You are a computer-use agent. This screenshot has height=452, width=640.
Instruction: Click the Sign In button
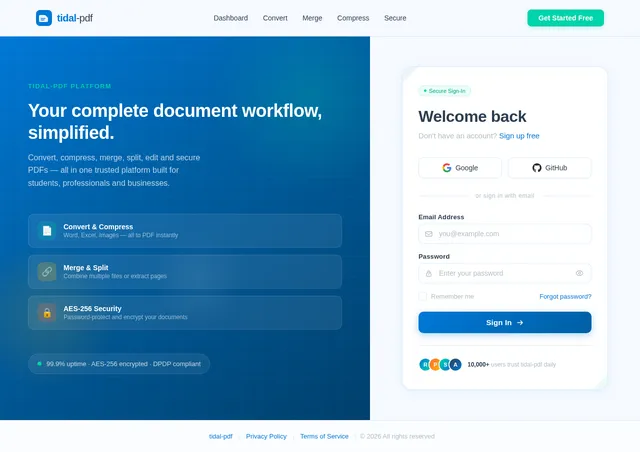click(504, 323)
